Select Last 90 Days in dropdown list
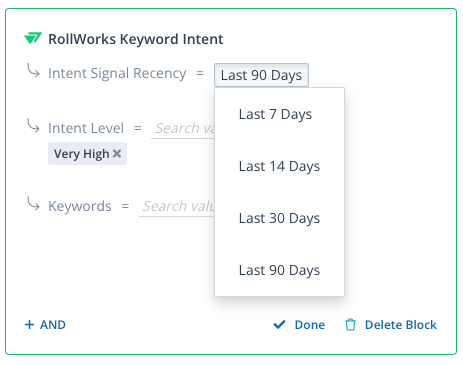The width and height of the screenshot is (463, 365). [x=279, y=270]
